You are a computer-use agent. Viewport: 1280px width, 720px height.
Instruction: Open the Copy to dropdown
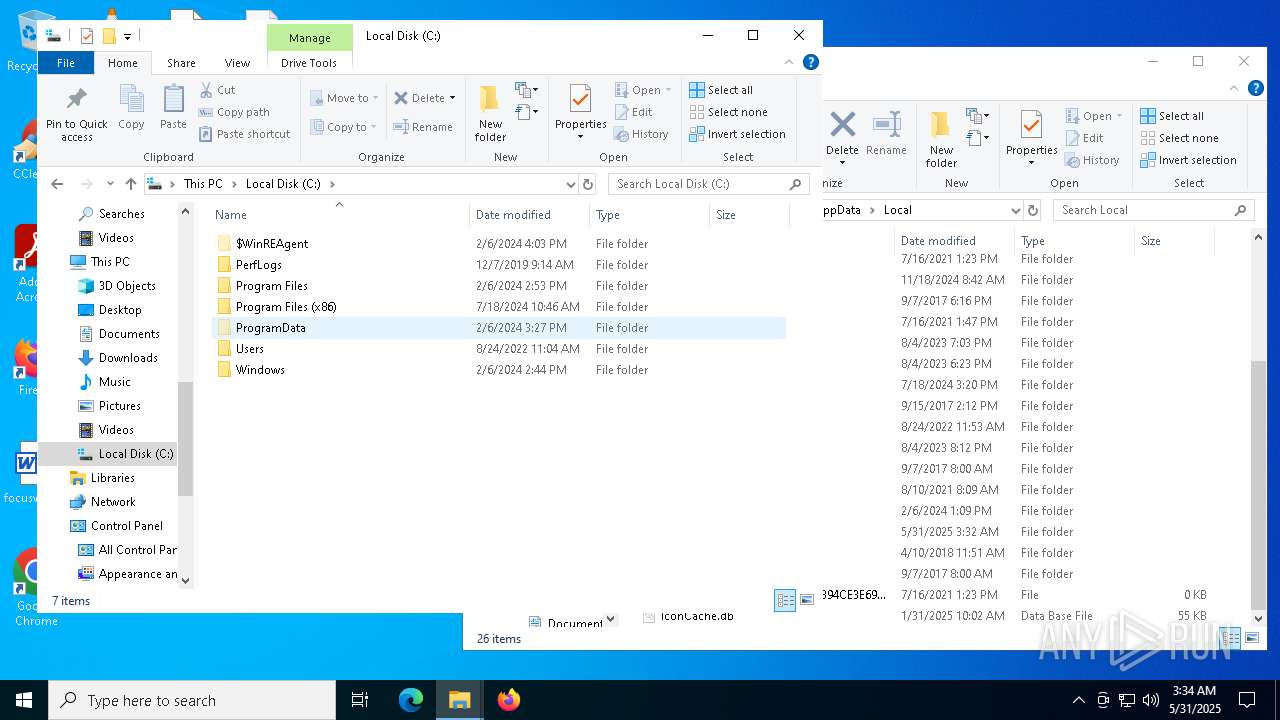(x=343, y=127)
